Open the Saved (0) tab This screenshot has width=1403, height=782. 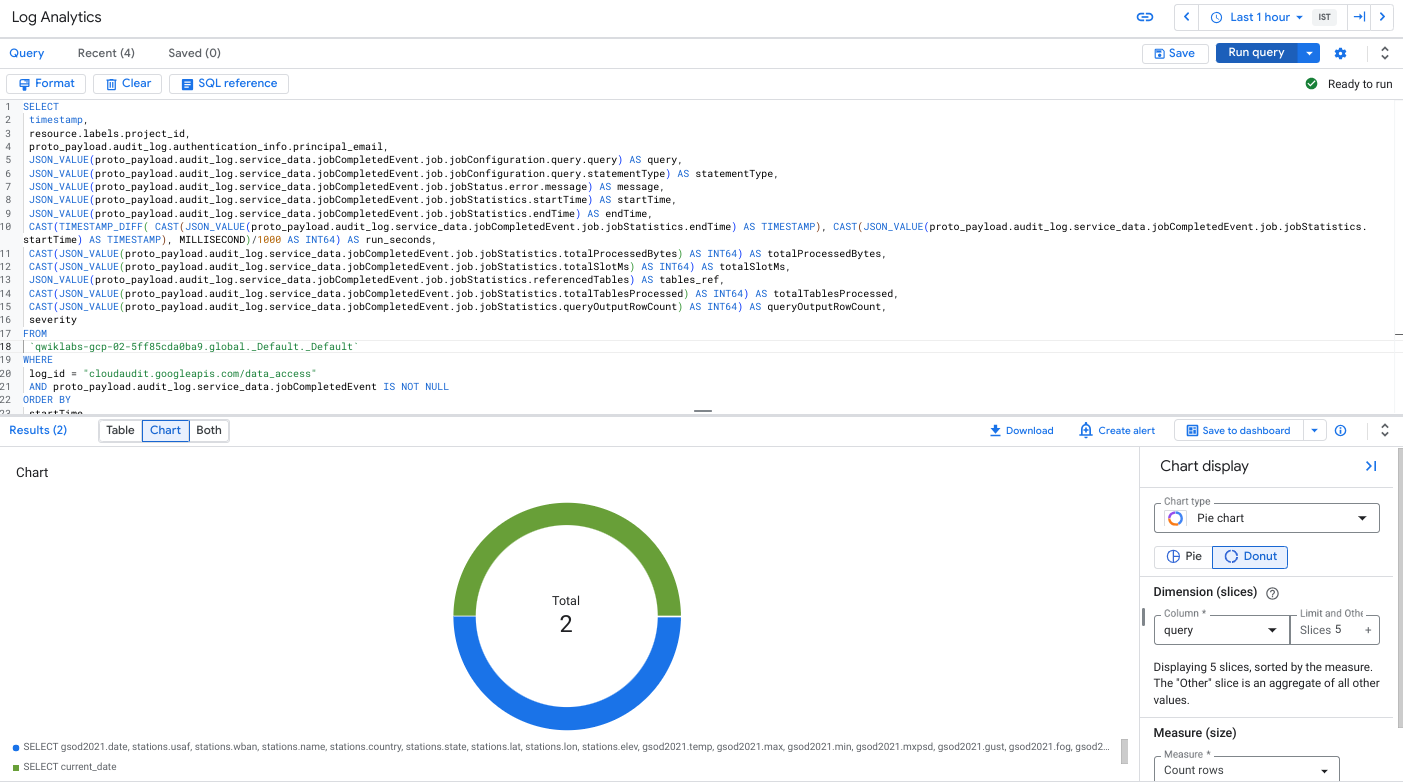[x=194, y=53]
